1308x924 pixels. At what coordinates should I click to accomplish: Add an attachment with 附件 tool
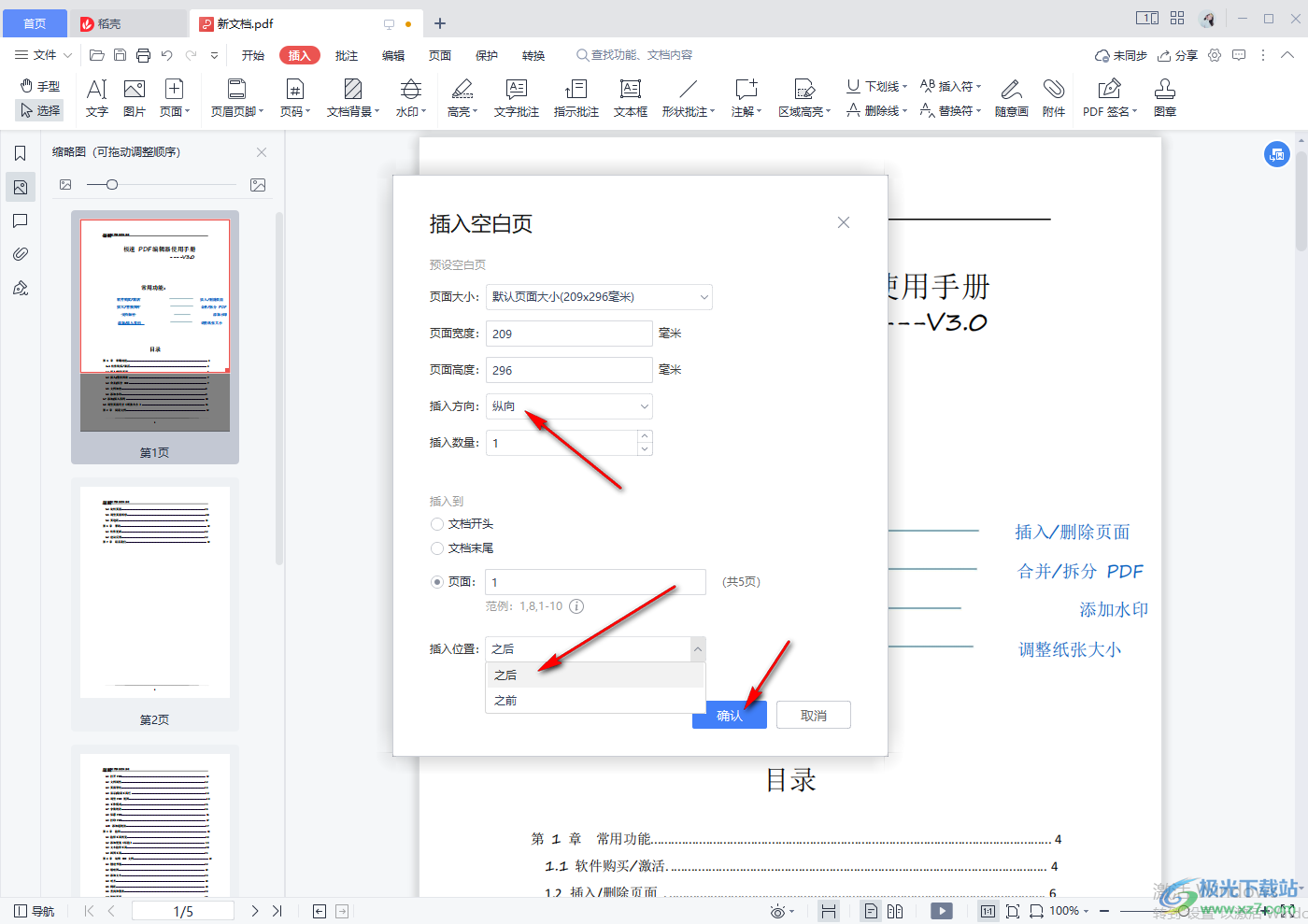1054,98
